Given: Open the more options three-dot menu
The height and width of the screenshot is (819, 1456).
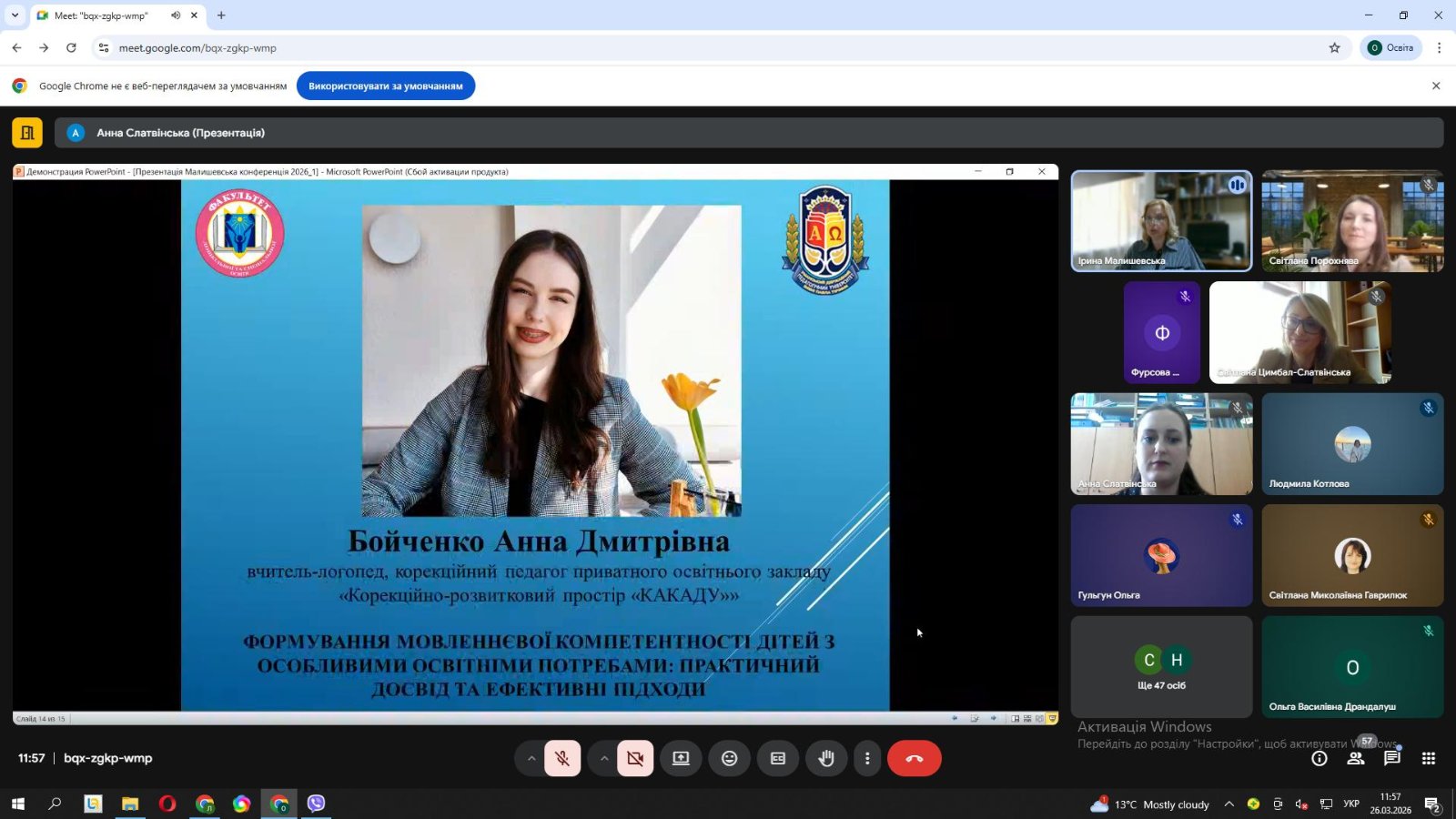Looking at the screenshot, I should [x=867, y=758].
